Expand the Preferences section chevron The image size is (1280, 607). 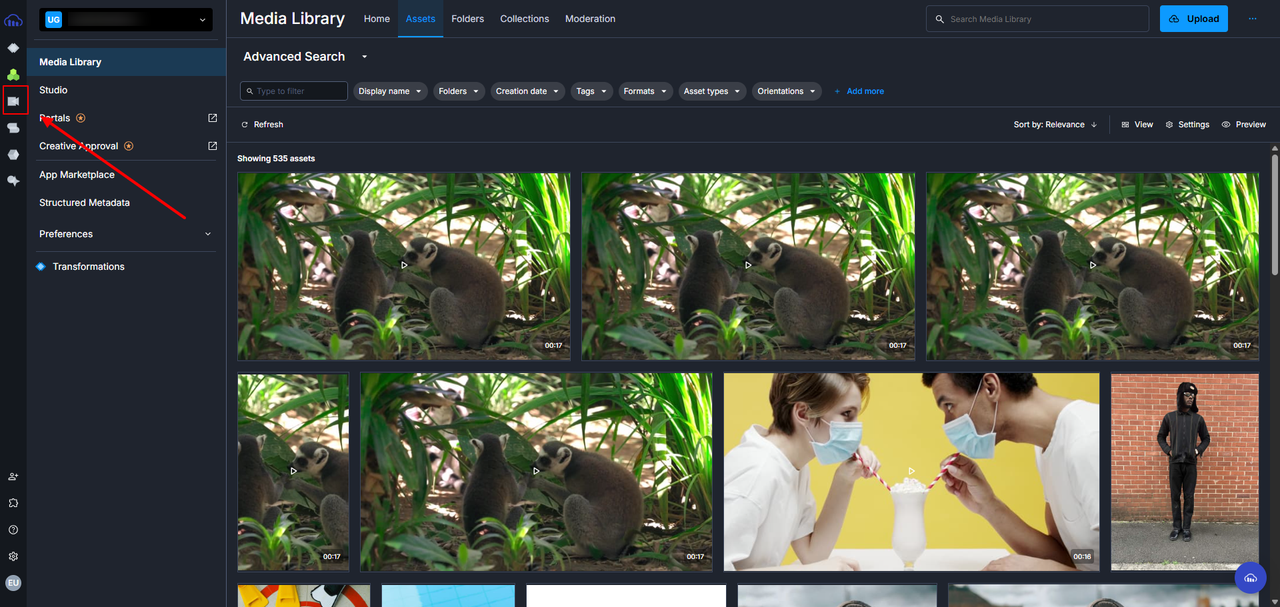point(208,234)
